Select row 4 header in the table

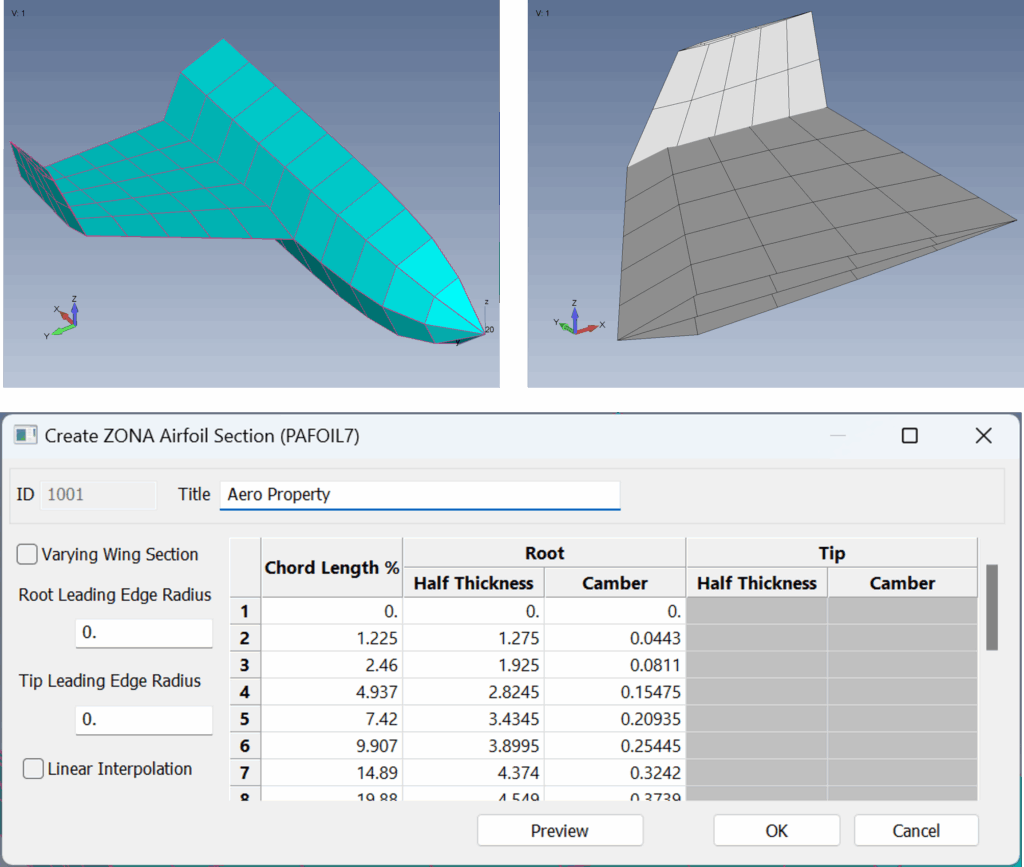pyautogui.click(x=245, y=691)
